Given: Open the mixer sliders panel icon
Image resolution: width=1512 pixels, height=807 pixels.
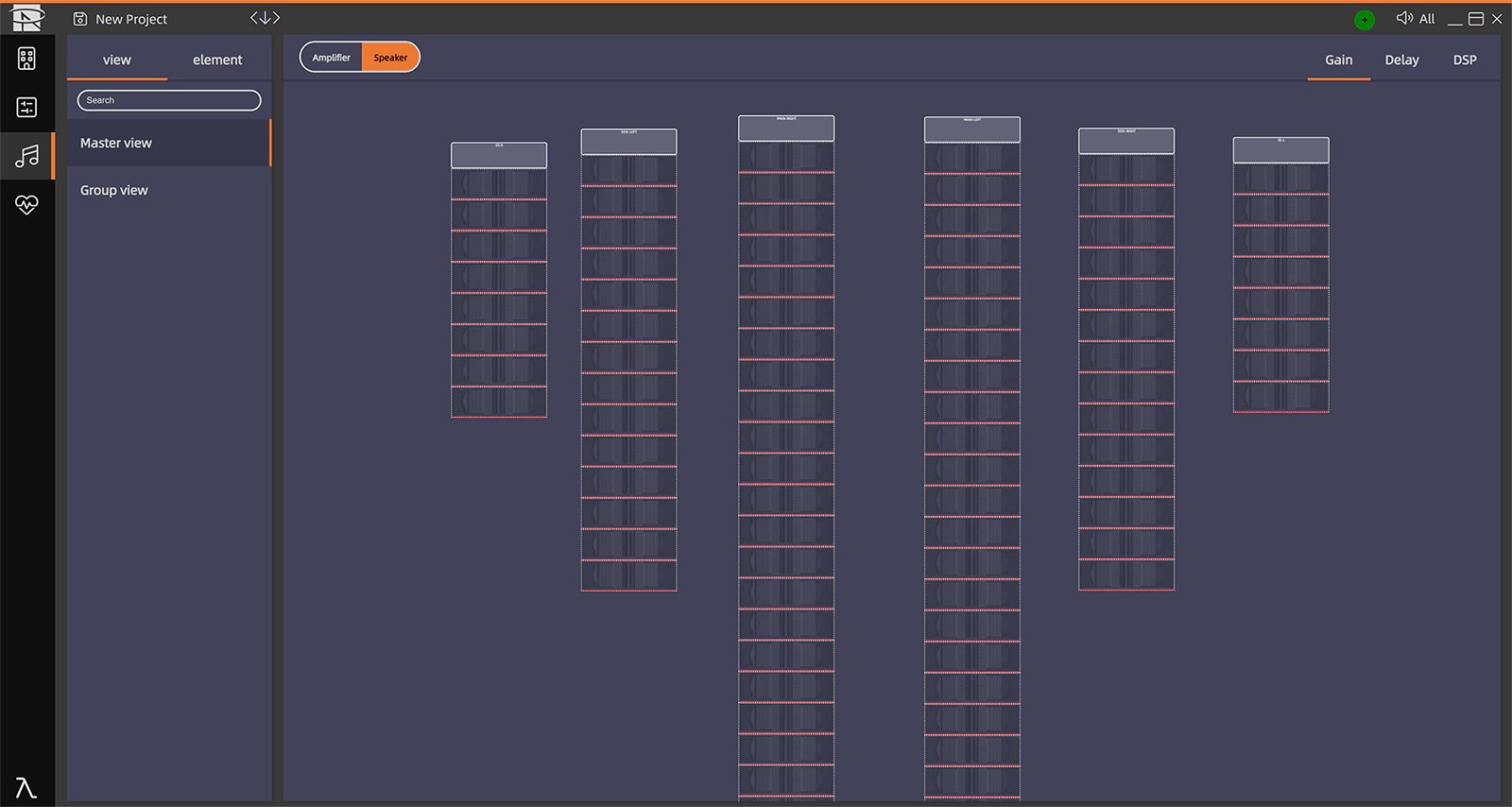Looking at the screenshot, I should click(x=26, y=107).
